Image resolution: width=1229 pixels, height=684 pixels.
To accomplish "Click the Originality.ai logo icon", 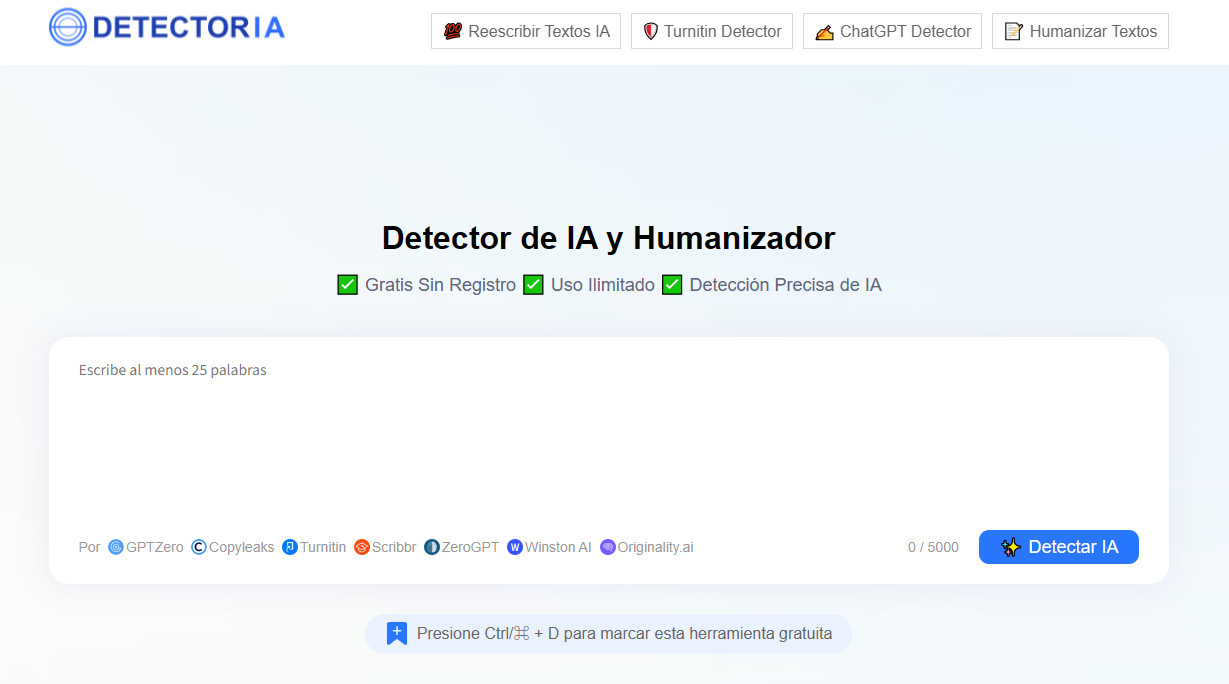I will coord(608,547).
